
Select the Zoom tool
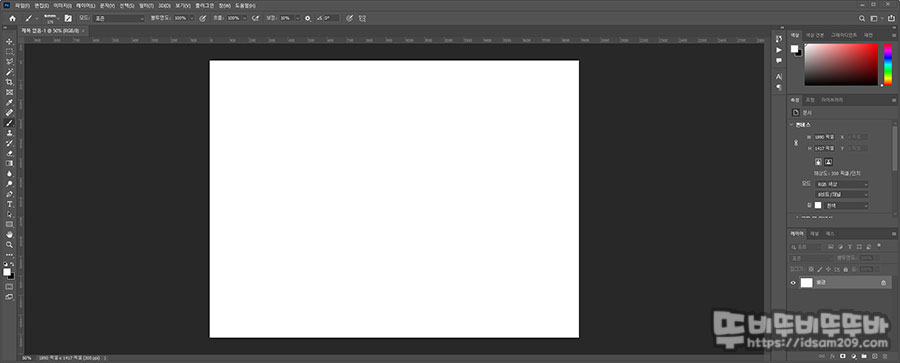coord(9,245)
